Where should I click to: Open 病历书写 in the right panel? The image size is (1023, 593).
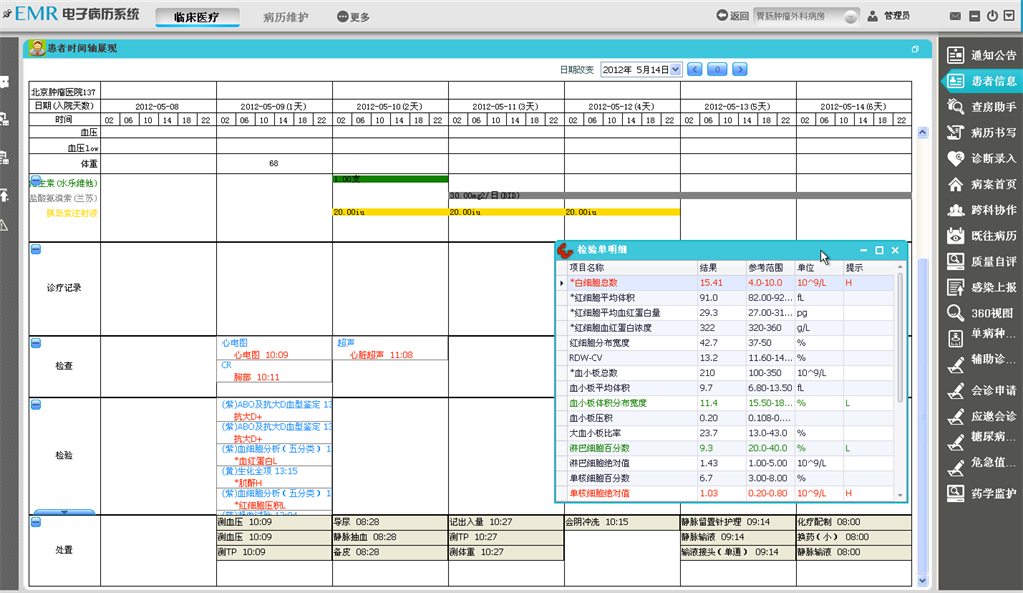point(981,133)
